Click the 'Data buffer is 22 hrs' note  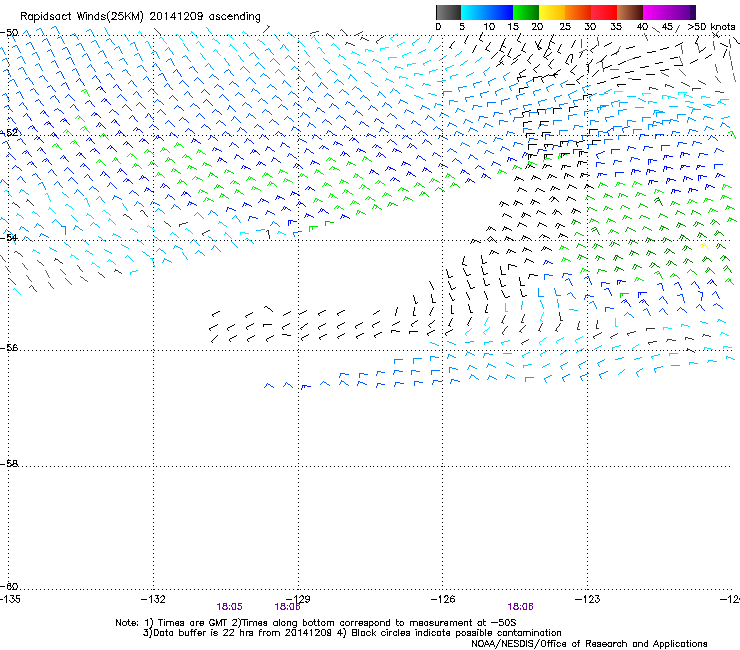click(x=238, y=633)
